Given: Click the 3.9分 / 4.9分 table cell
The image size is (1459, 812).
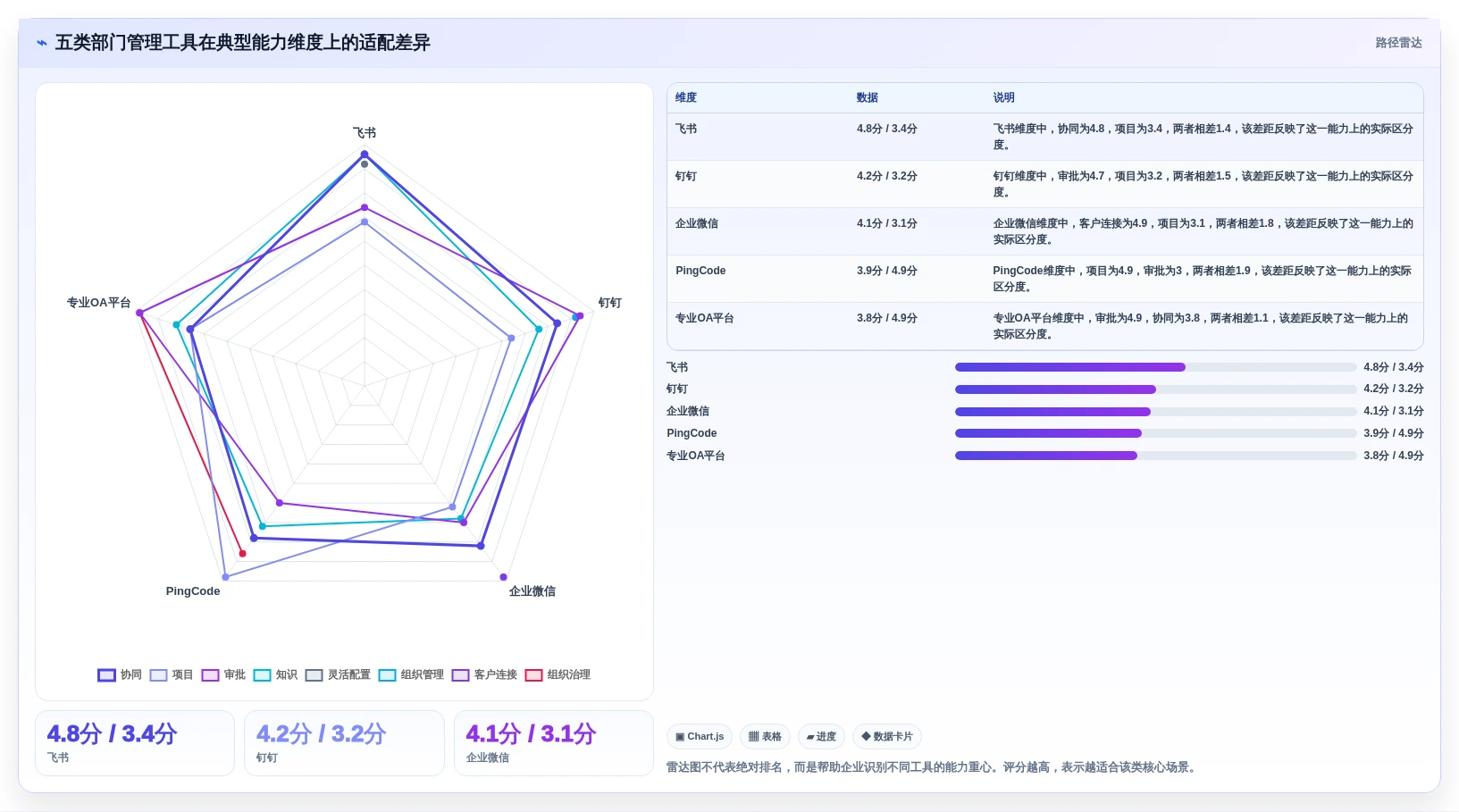Looking at the screenshot, I should click(887, 271).
